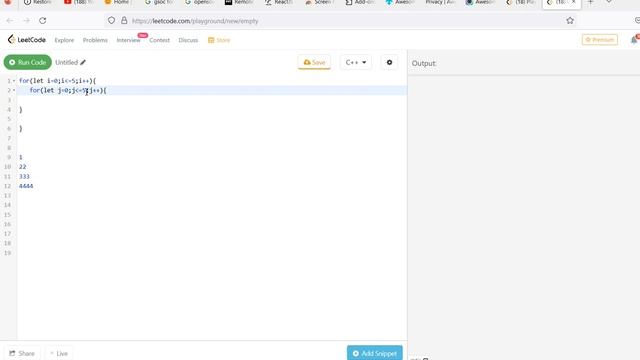This screenshot has width=640, height=360.
Task: Collapse the fold arrow on line 2
Action: pyautogui.click(x=14, y=90)
